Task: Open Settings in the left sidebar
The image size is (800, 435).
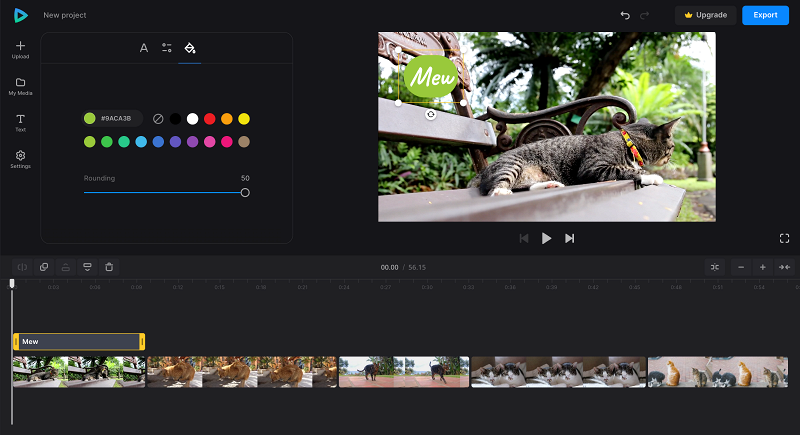Action: [x=20, y=160]
